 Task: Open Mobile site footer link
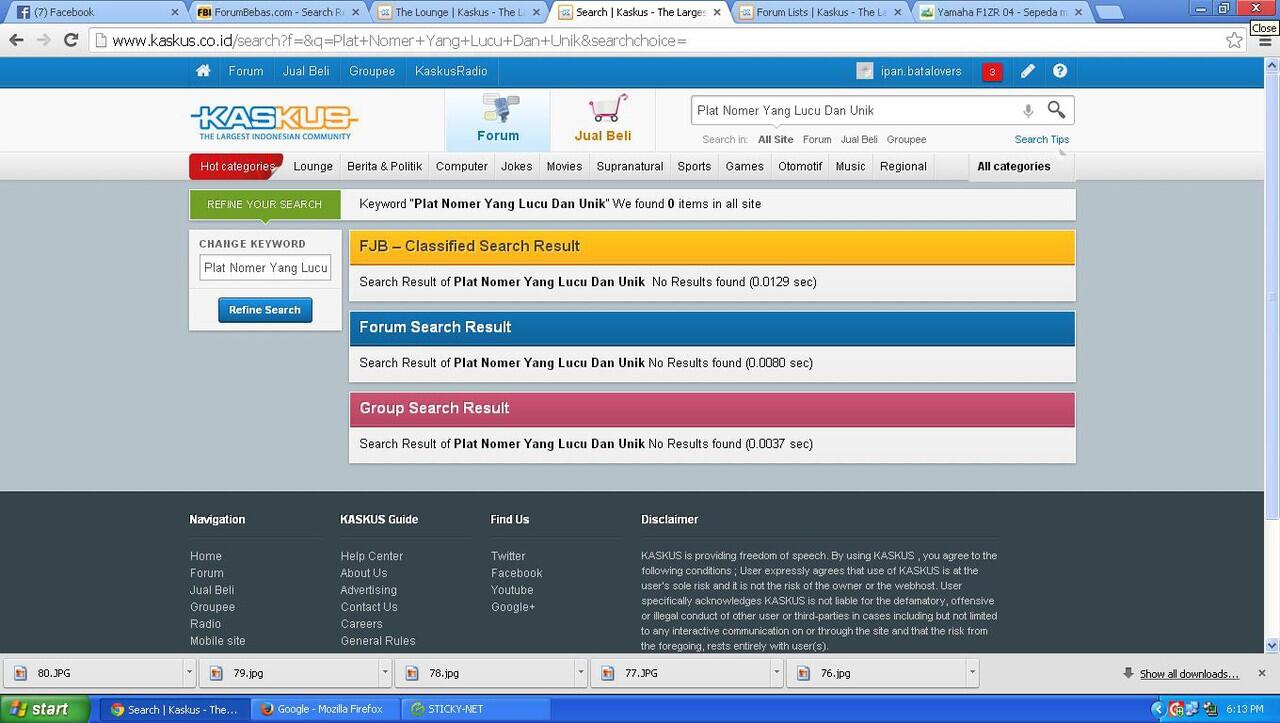(x=218, y=641)
